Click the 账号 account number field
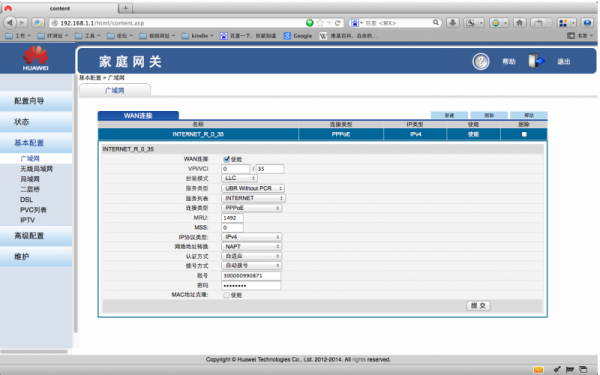Viewport: 600px width, 375px height. pos(251,276)
